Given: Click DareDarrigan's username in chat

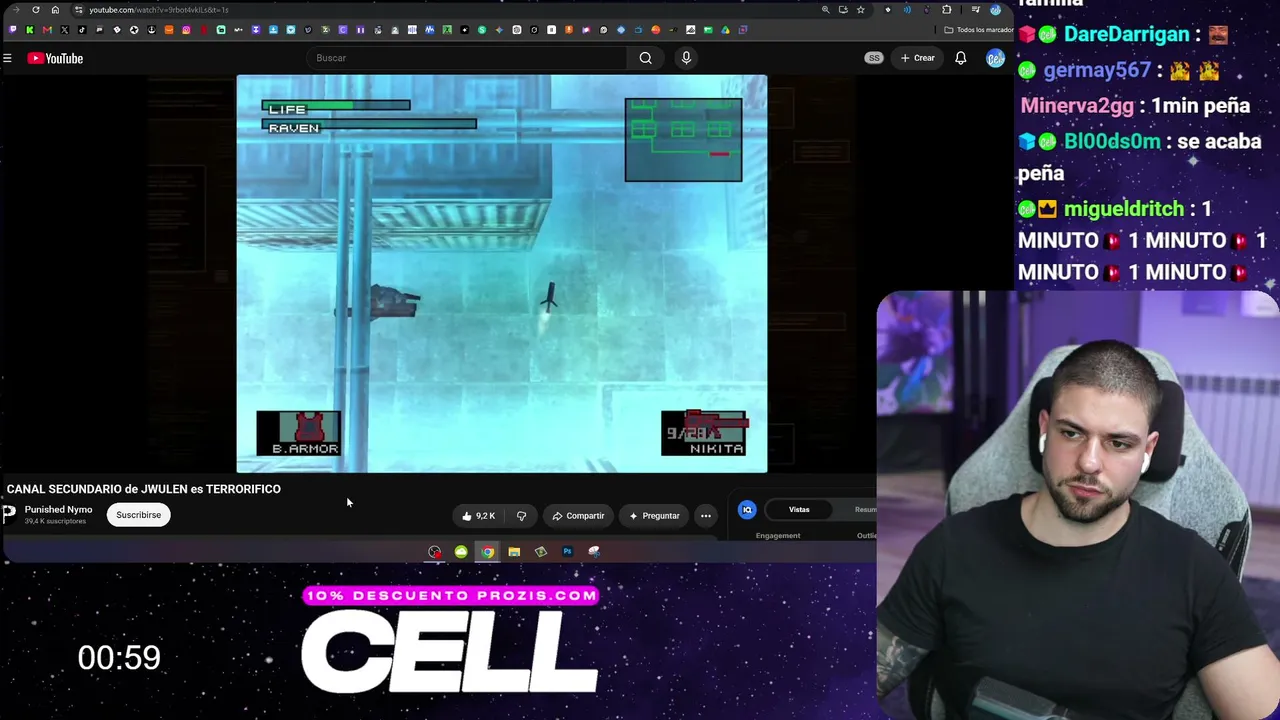Looking at the screenshot, I should tap(1125, 34).
